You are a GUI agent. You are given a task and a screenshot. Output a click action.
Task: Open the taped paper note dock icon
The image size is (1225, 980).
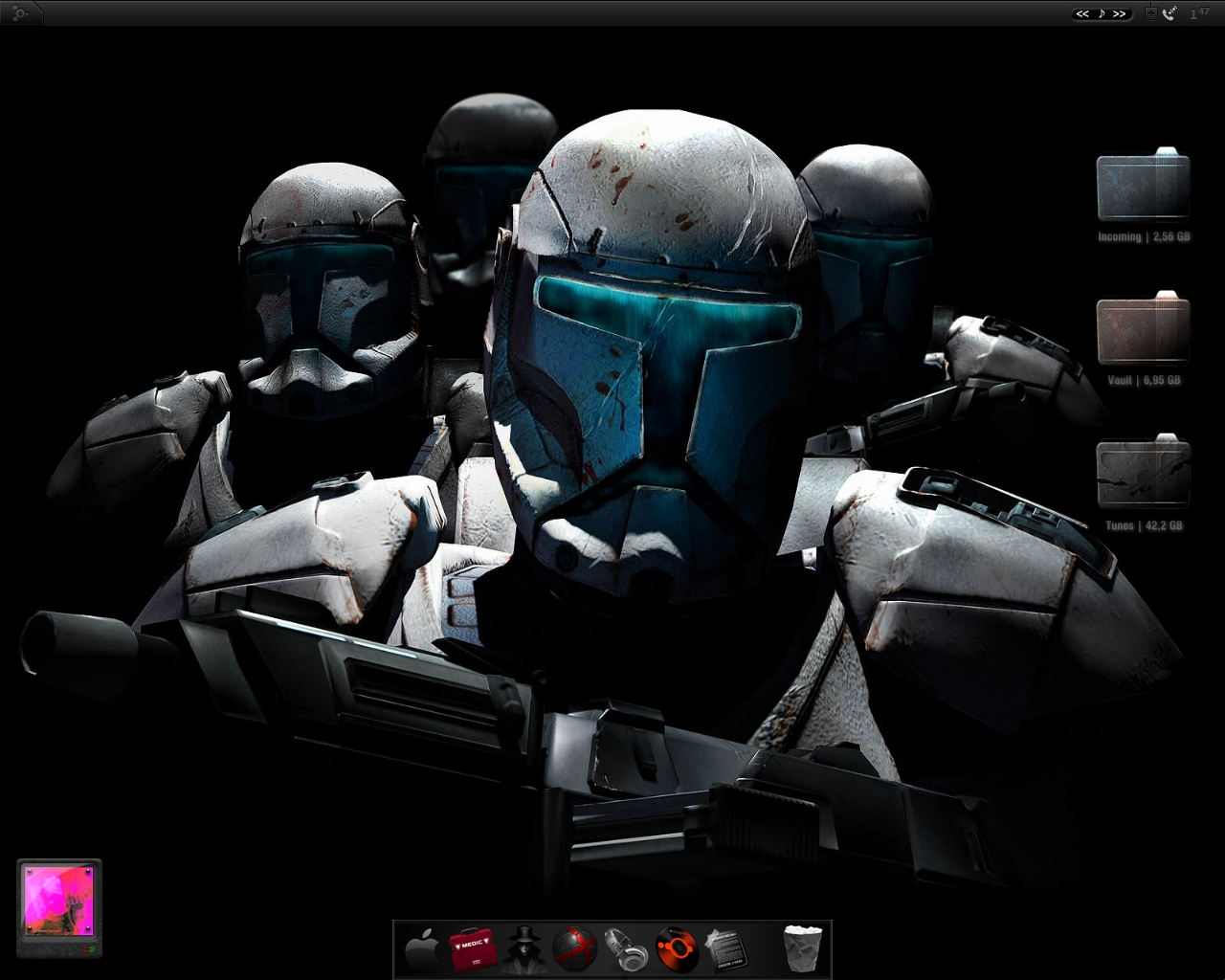coord(726,949)
